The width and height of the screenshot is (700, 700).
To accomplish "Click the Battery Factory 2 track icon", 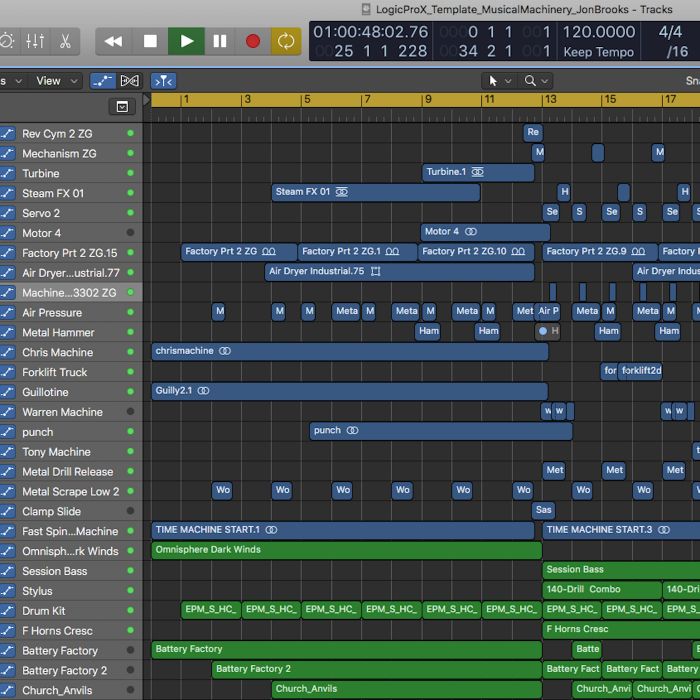I will tap(8, 670).
